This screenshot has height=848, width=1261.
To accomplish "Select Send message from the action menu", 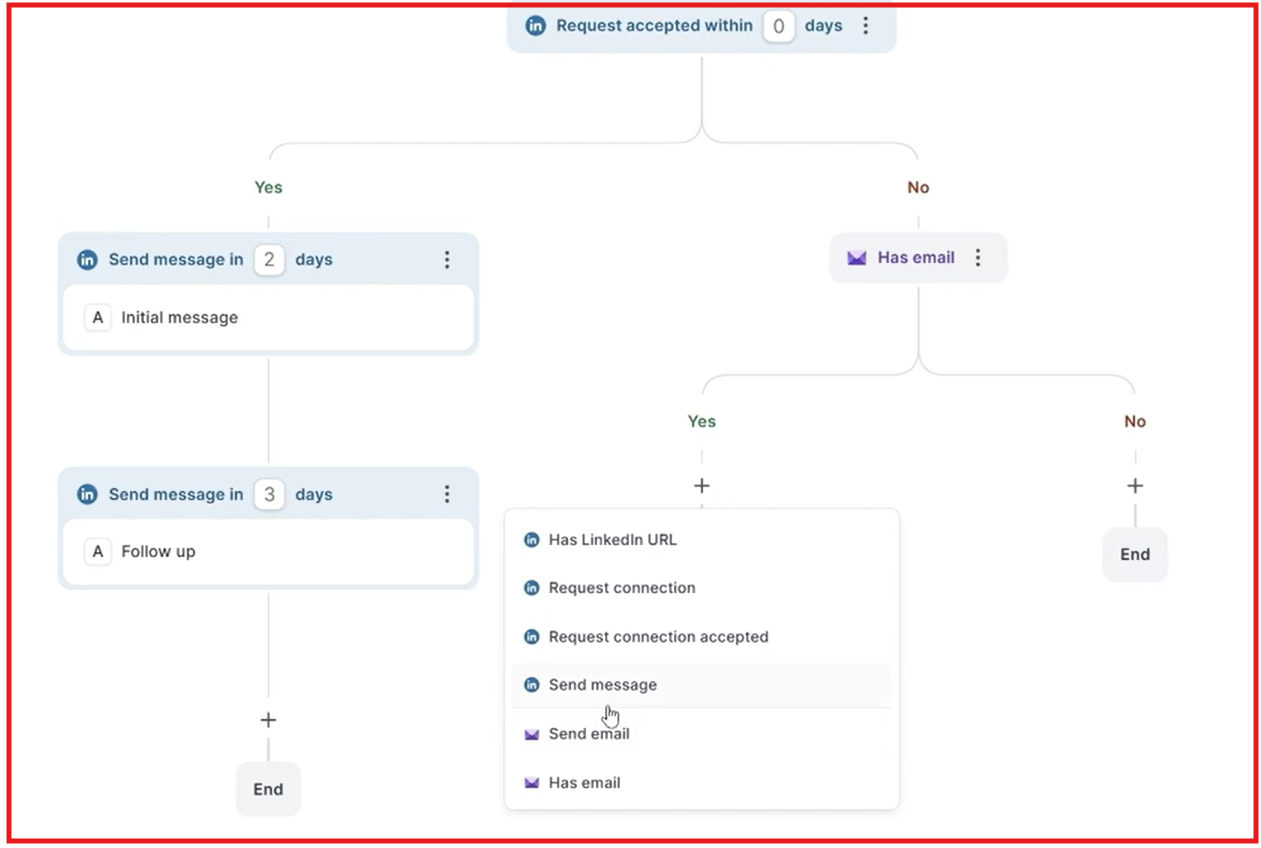I will click(x=602, y=685).
